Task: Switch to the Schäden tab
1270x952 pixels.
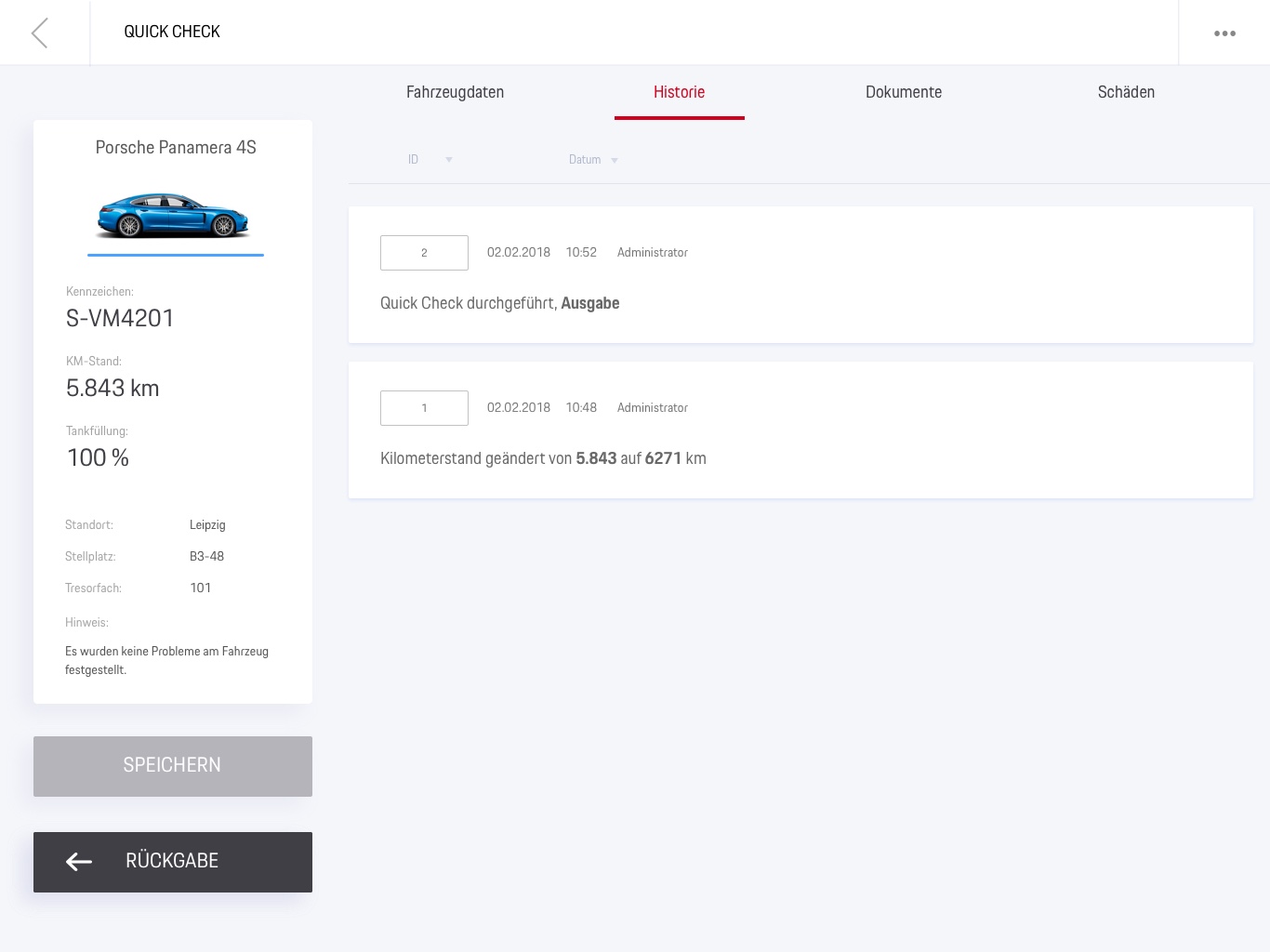Action: (1126, 92)
